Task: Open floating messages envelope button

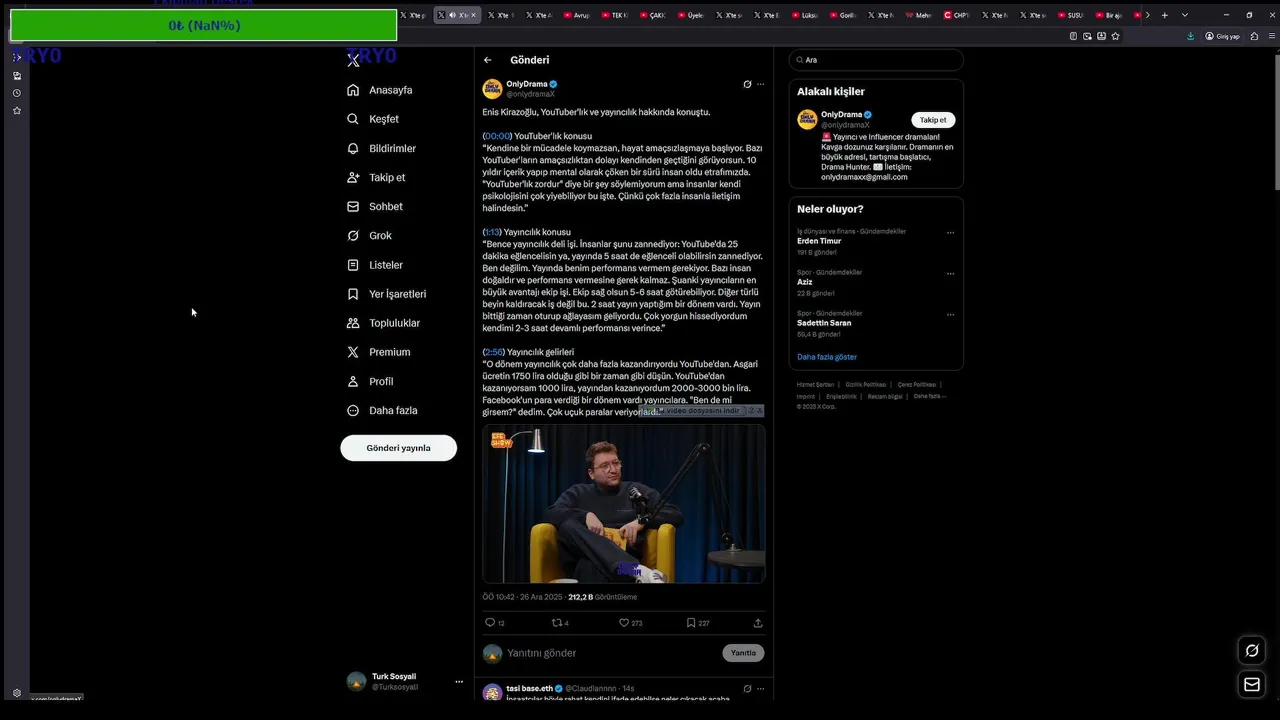Action: pyautogui.click(x=1252, y=685)
